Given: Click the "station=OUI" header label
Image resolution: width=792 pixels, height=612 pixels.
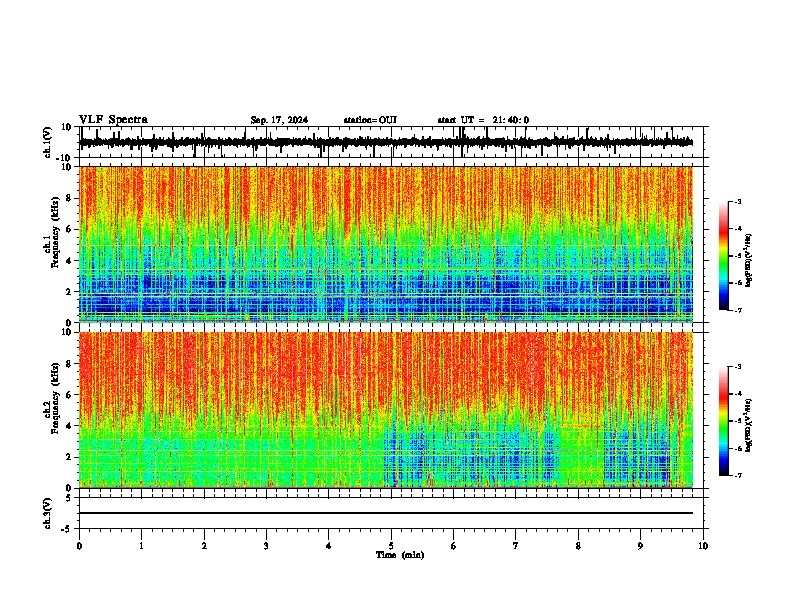Looking at the screenshot, I should pyautogui.click(x=370, y=120).
